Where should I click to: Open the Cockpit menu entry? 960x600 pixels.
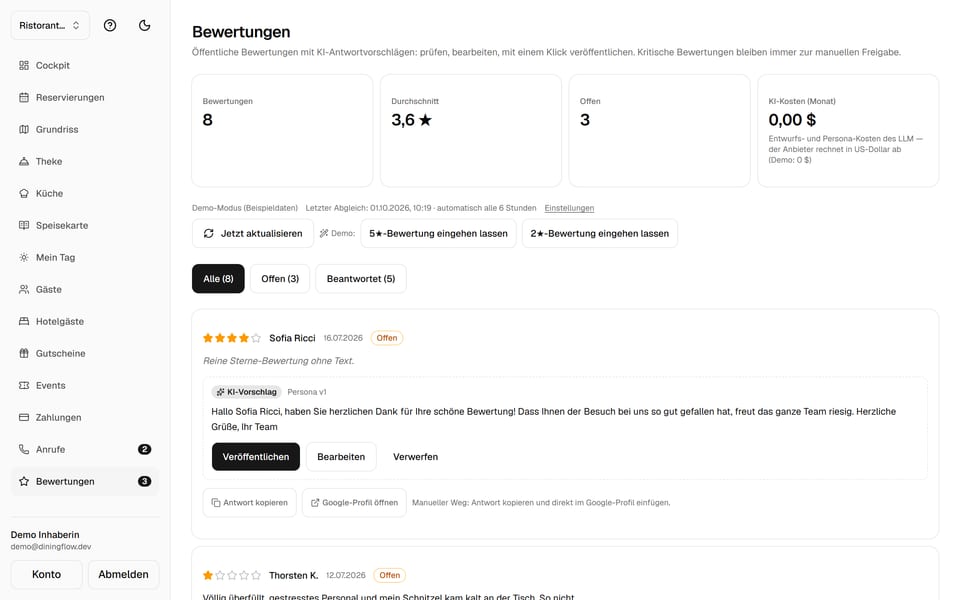[84, 66]
